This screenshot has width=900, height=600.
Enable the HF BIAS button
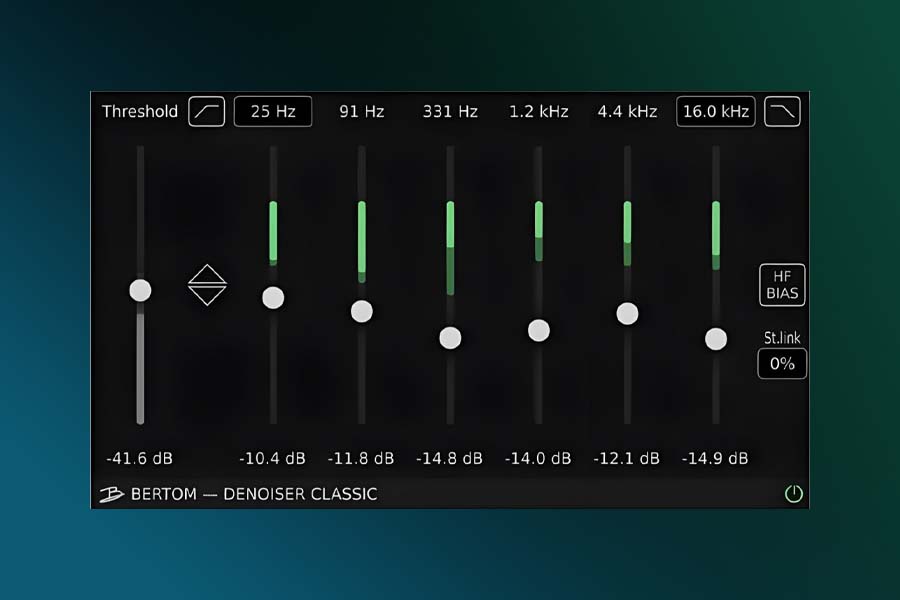point(782,285)
